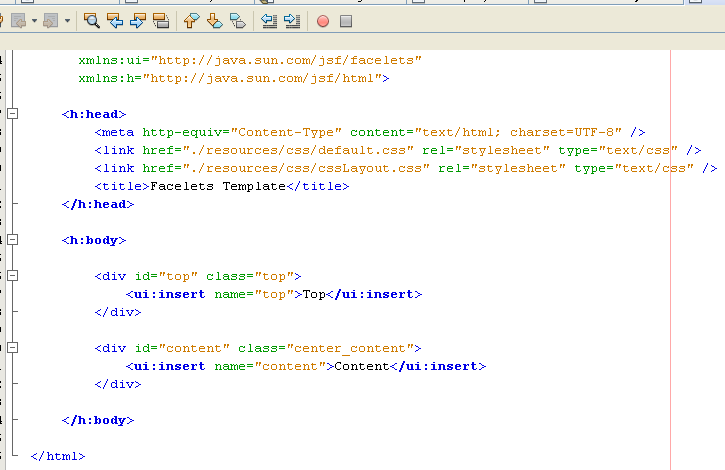Image resolution: width=725 pixels, height=470 pixels.
Task: Open the Forward history dropdown arrow
Action: click(68, 21)
